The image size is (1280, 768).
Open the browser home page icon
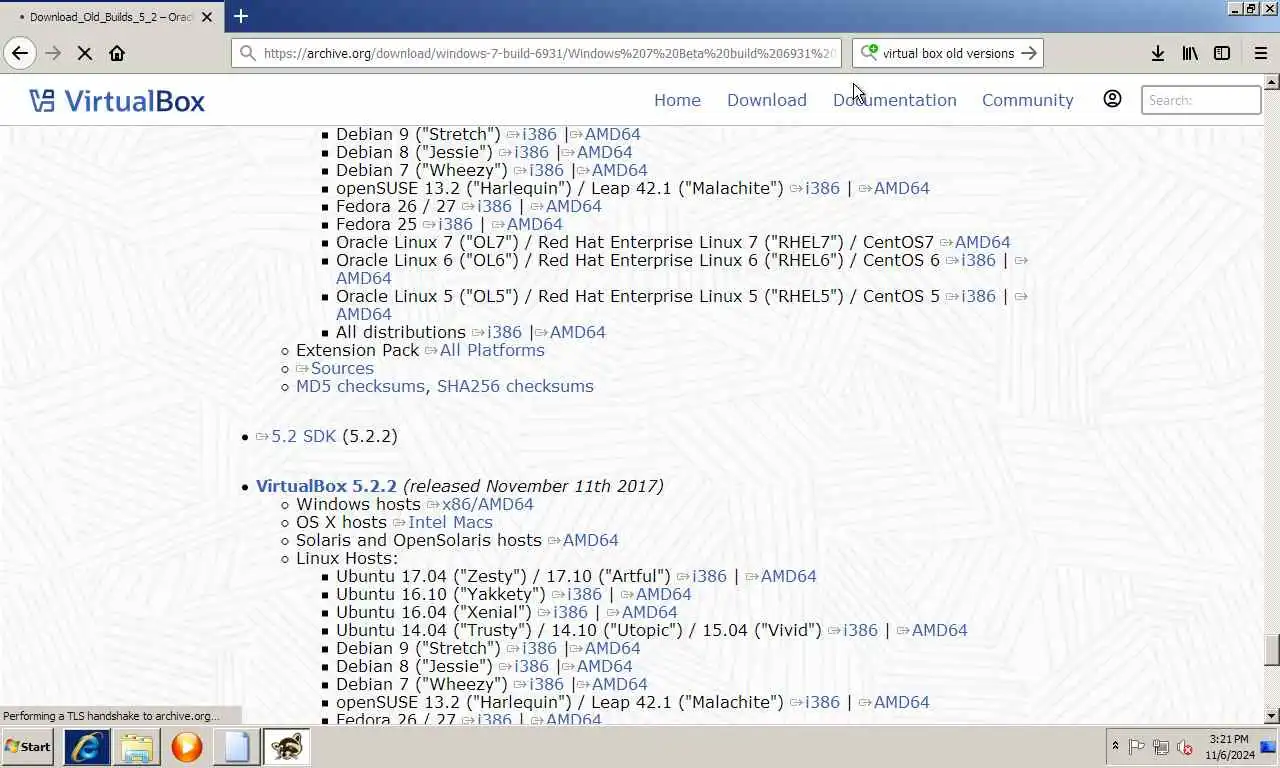point(117,53)
